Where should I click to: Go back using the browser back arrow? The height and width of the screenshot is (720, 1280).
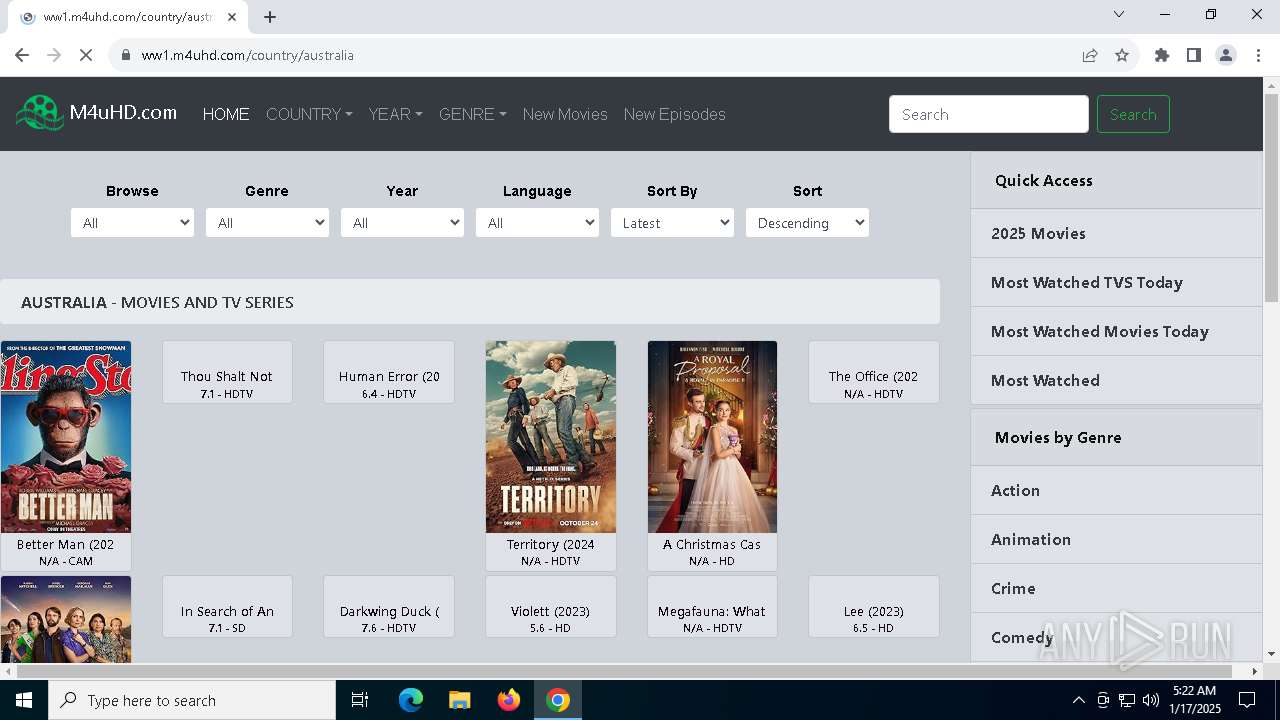(x=22, y=55)
